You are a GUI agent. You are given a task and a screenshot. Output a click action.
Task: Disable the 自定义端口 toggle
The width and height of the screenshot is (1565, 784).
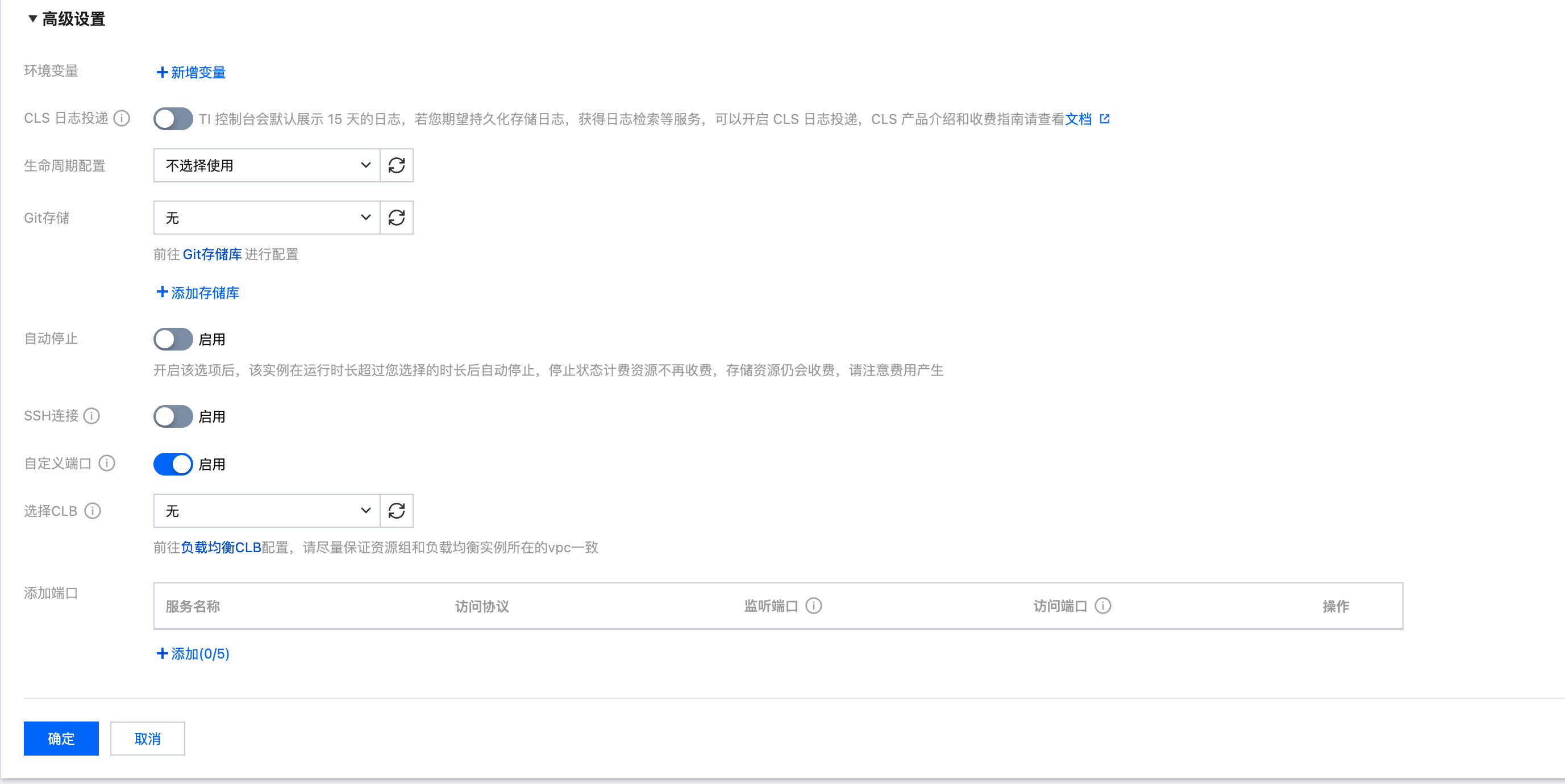[173, 464]
